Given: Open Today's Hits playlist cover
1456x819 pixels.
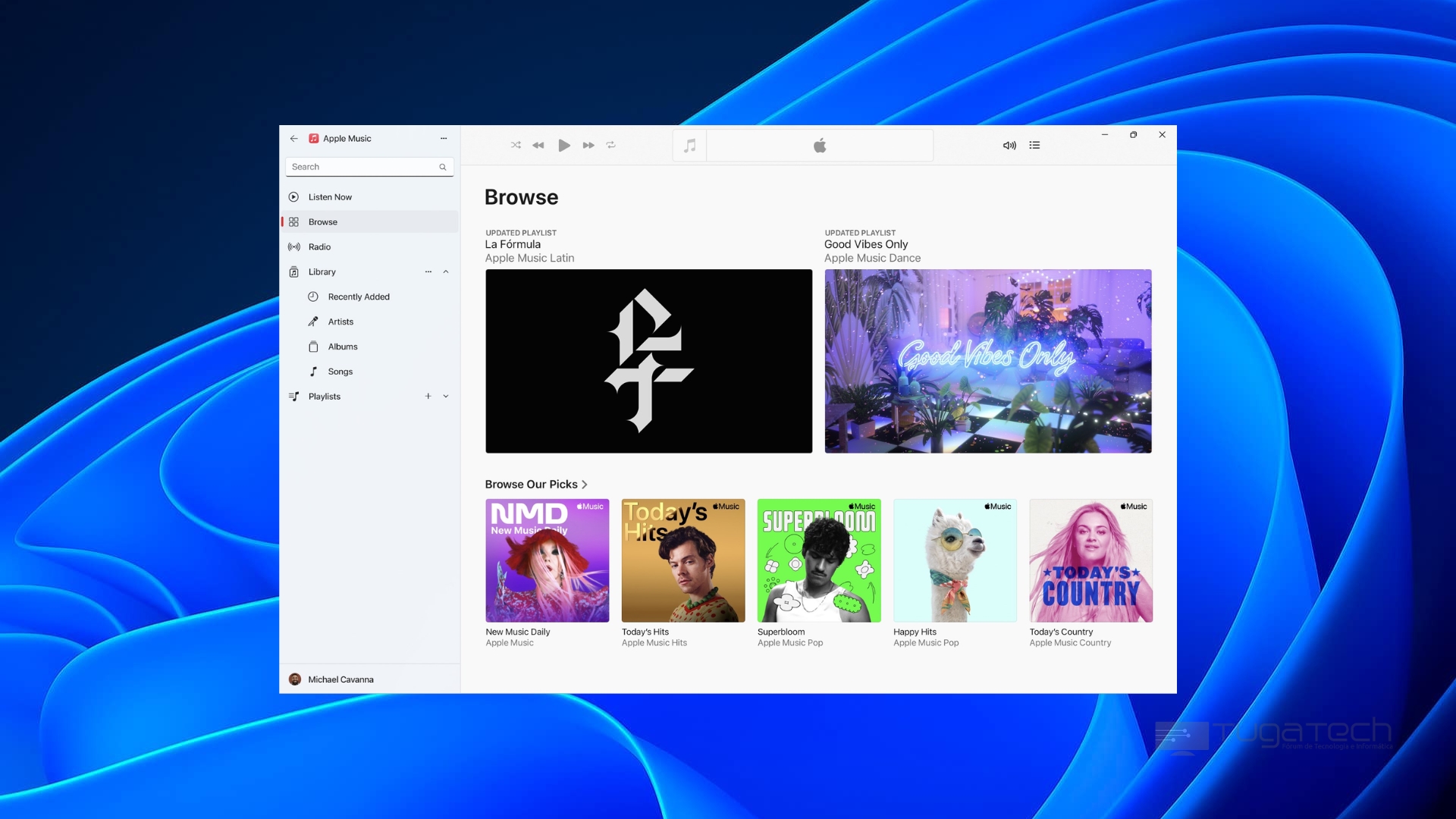Looking at the screenshot, I should (683, 560).
